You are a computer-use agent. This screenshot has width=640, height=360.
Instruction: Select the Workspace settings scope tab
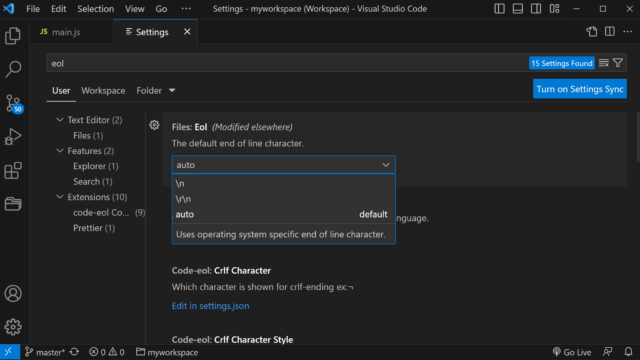pos(103,91)
